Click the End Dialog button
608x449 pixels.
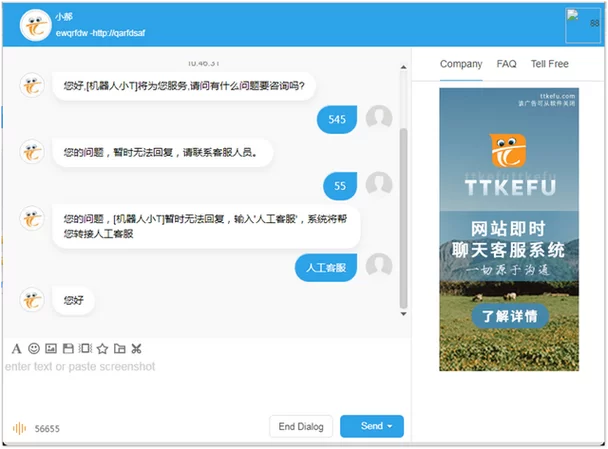coord(301,427)
